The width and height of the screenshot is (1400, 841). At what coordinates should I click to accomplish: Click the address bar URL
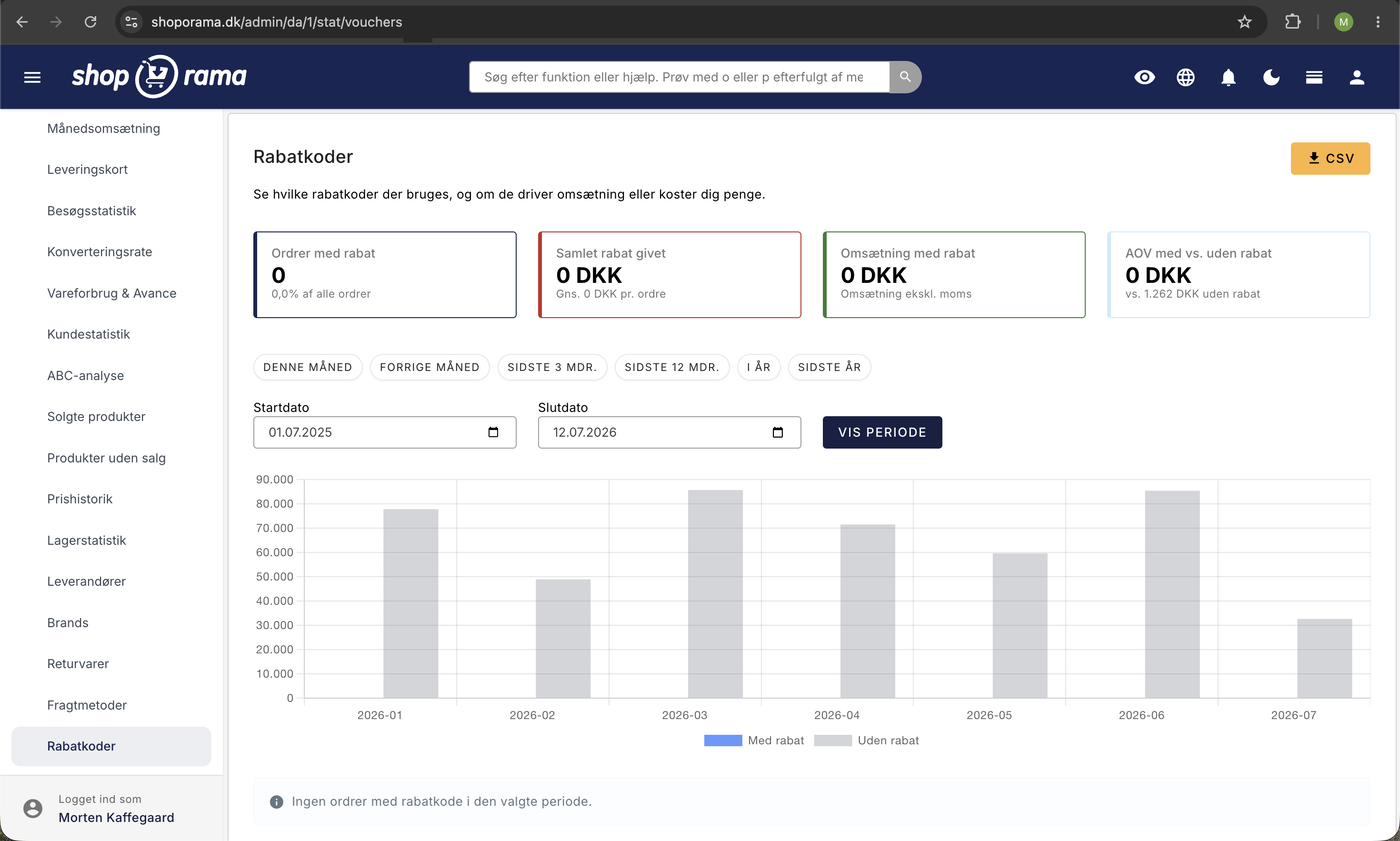tap(276, 21)
